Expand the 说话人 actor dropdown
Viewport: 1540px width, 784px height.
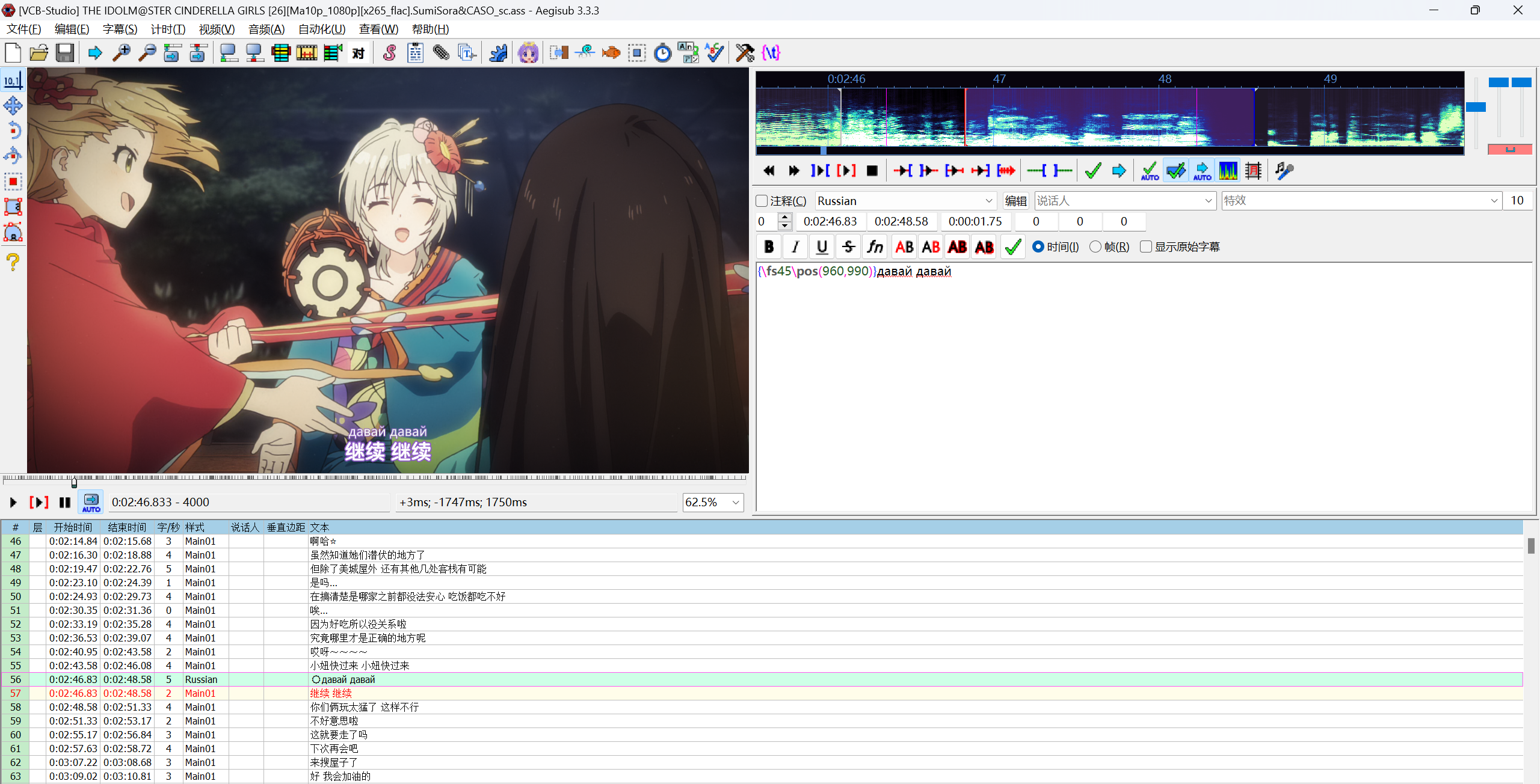point(1208,201)
